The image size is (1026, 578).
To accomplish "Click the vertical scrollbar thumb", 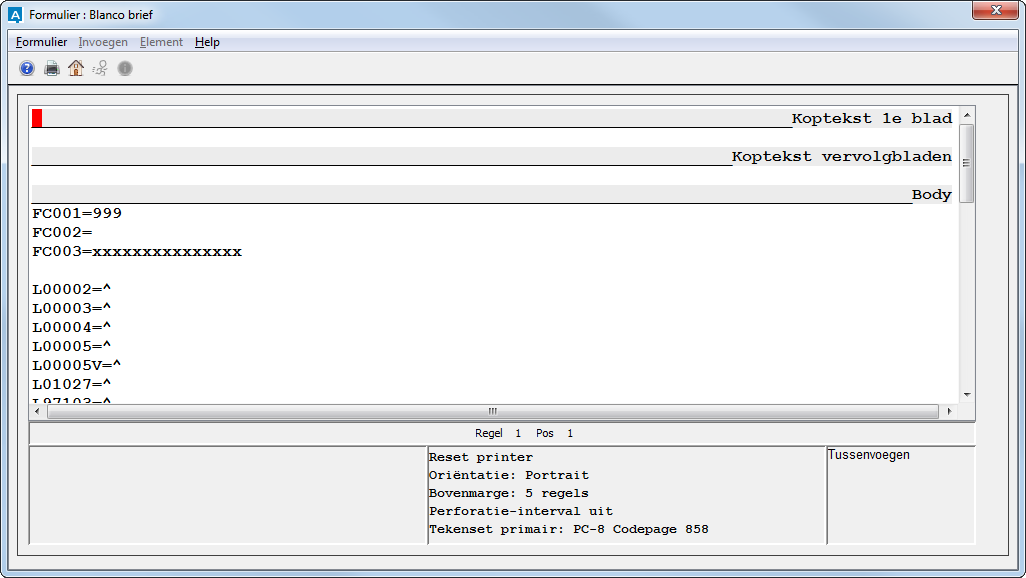I will pyautogui.click(x=966, y=163).
